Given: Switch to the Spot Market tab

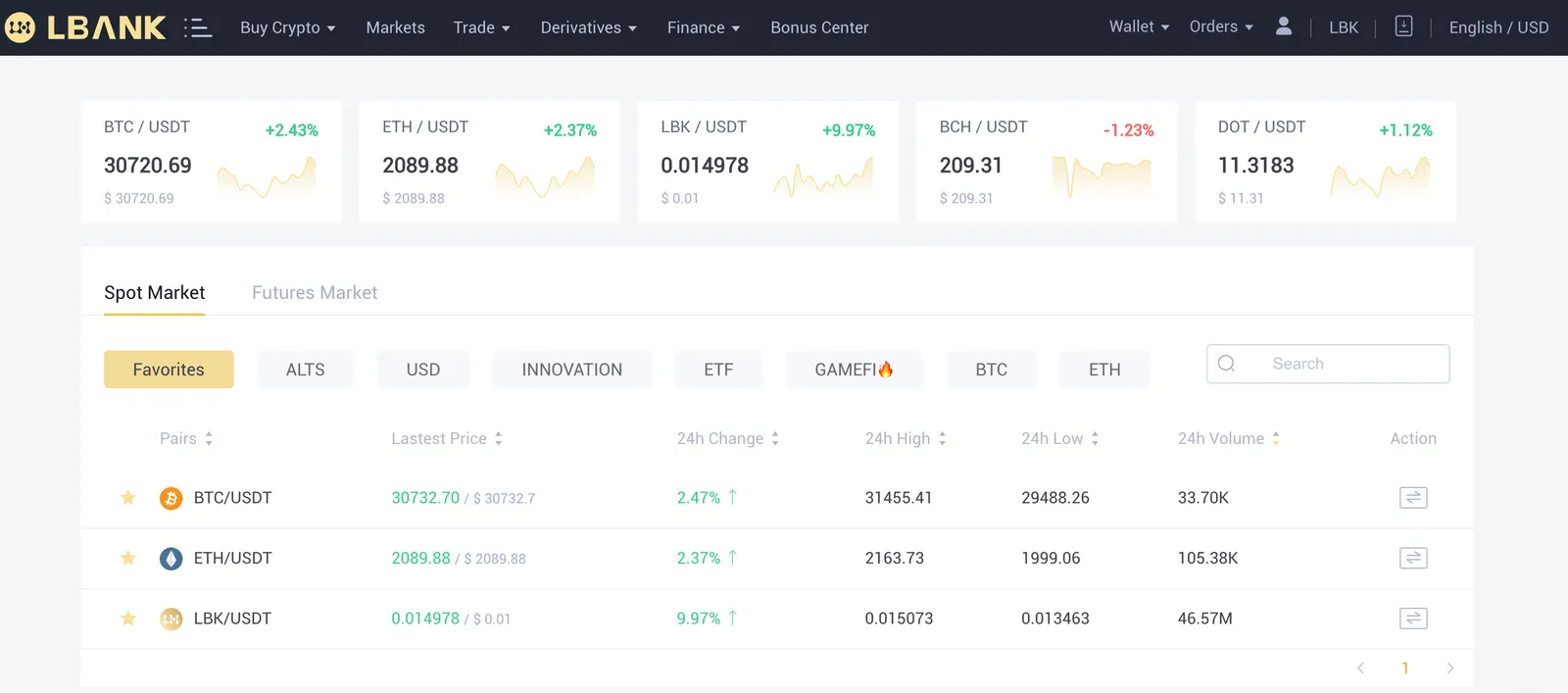Looking at the screenshot, I should 155,293.
